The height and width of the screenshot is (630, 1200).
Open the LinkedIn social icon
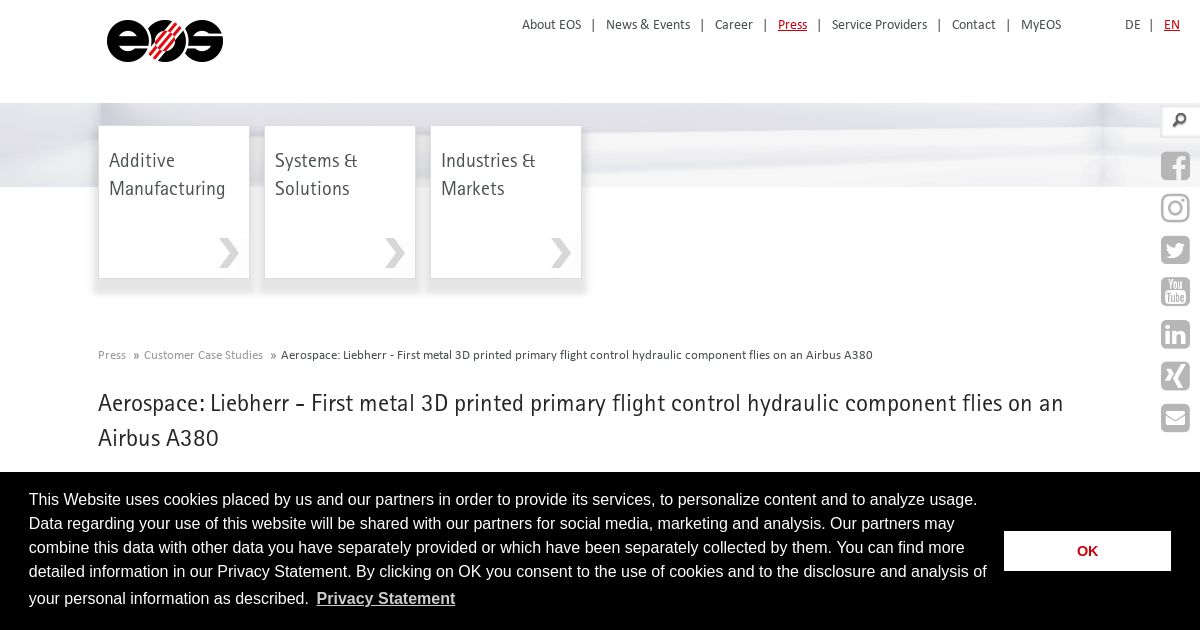[1175, 334]
